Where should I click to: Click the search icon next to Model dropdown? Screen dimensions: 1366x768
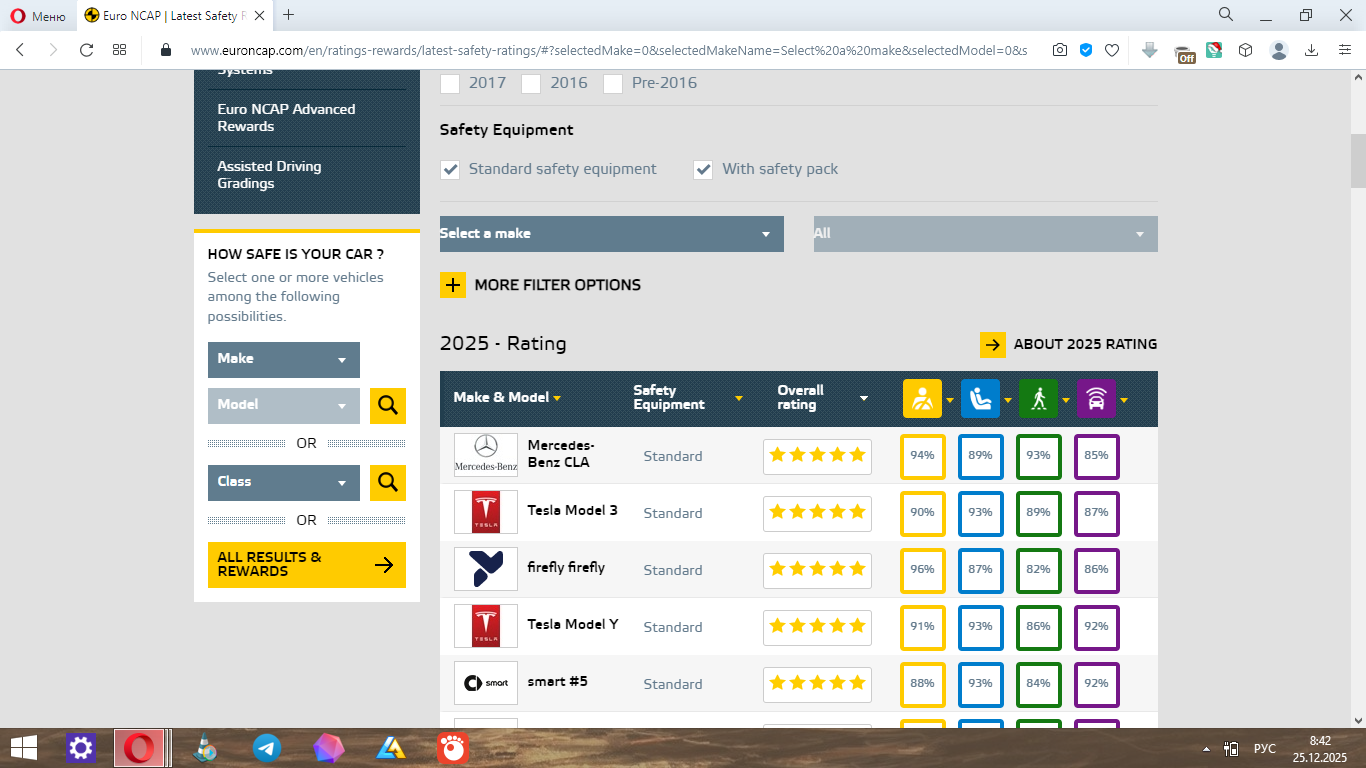click(x=388, y=406)
